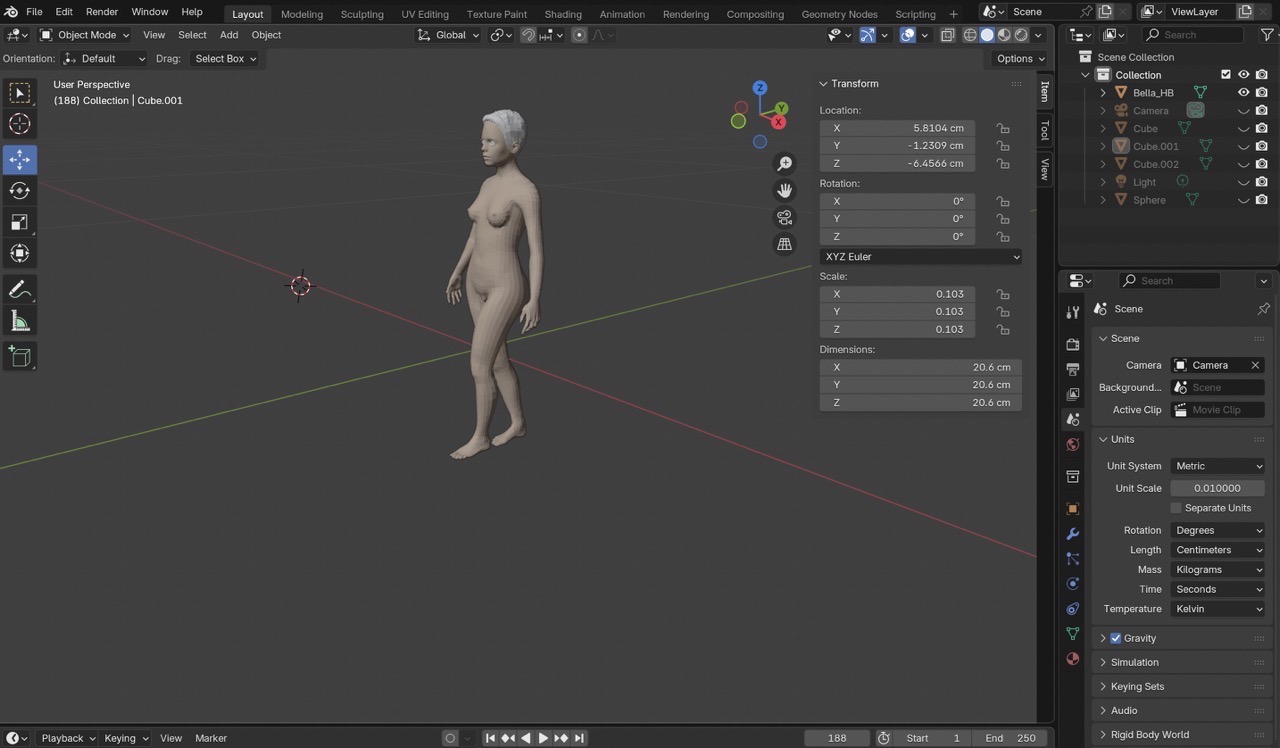Screen dimensions: 1280x748
Task: Choose the Annotate pencil tool
Action: (x=19, y=289)
